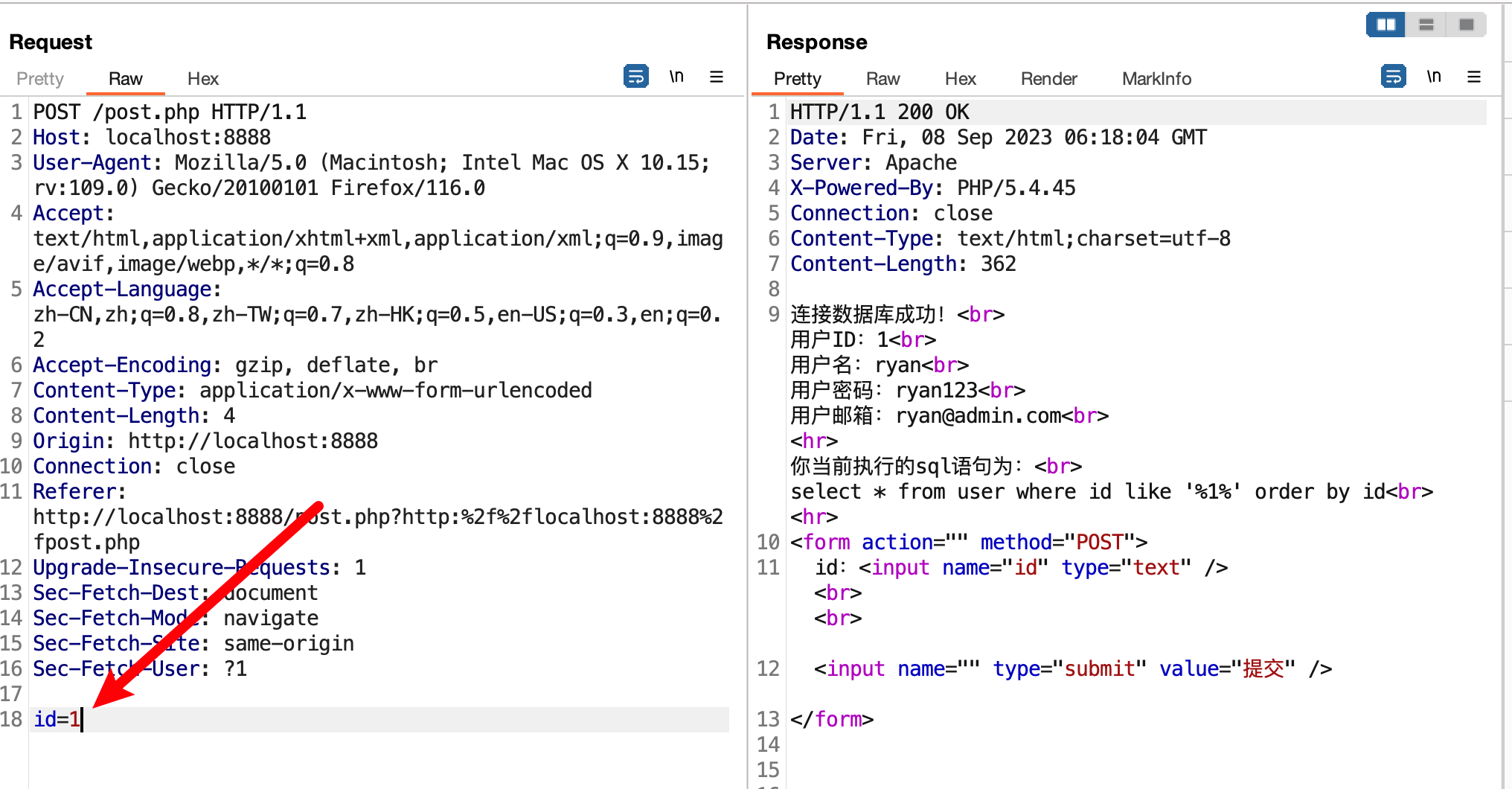Toggle non-printable characters \n in Response

pos(1434,76)
